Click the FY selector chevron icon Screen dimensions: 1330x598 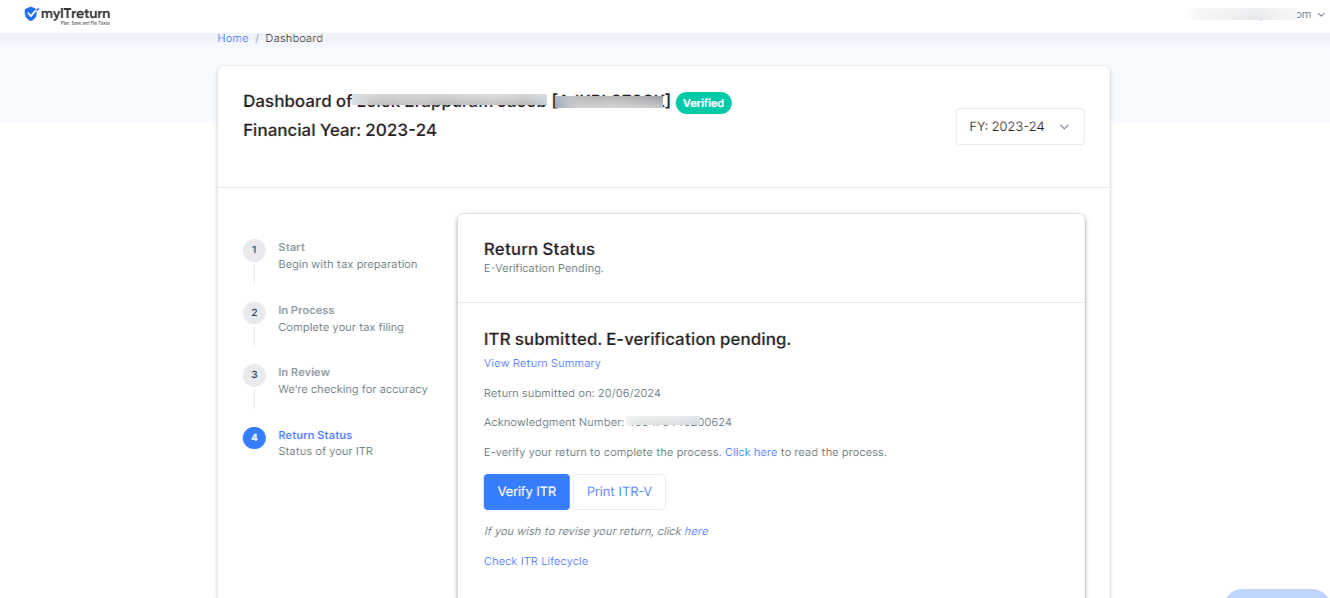[1063, 126]
